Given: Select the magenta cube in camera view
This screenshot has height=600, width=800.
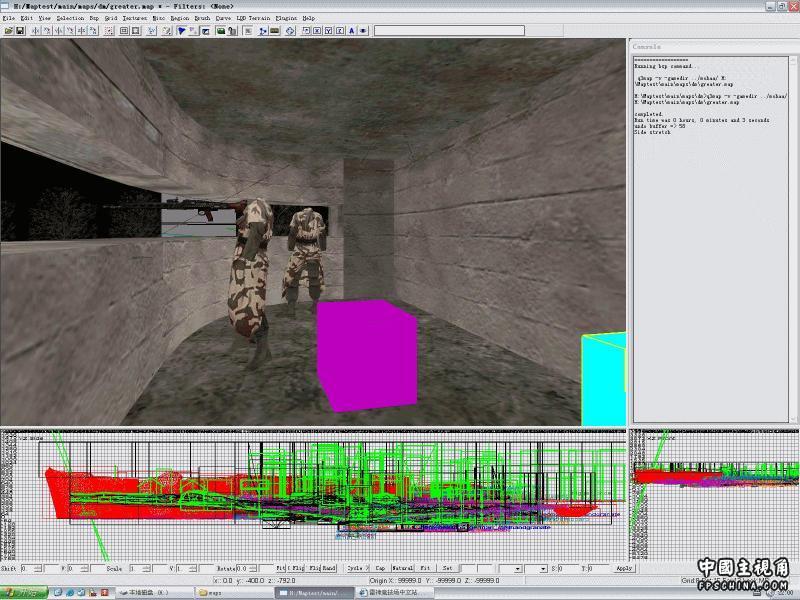Looking at the screenshot, I should point(366,355).
